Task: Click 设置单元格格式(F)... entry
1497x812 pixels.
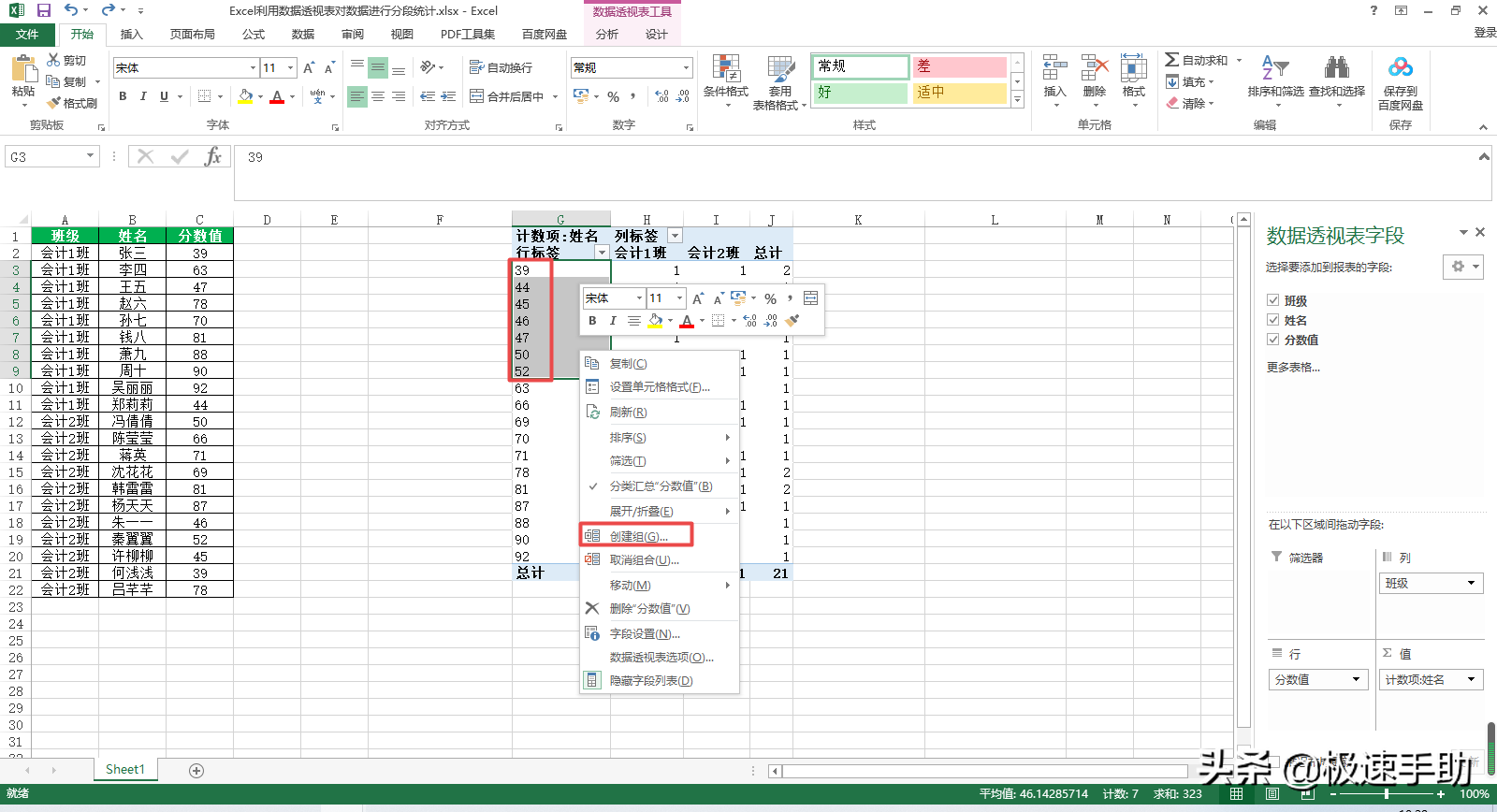Action: coord(660,386)
